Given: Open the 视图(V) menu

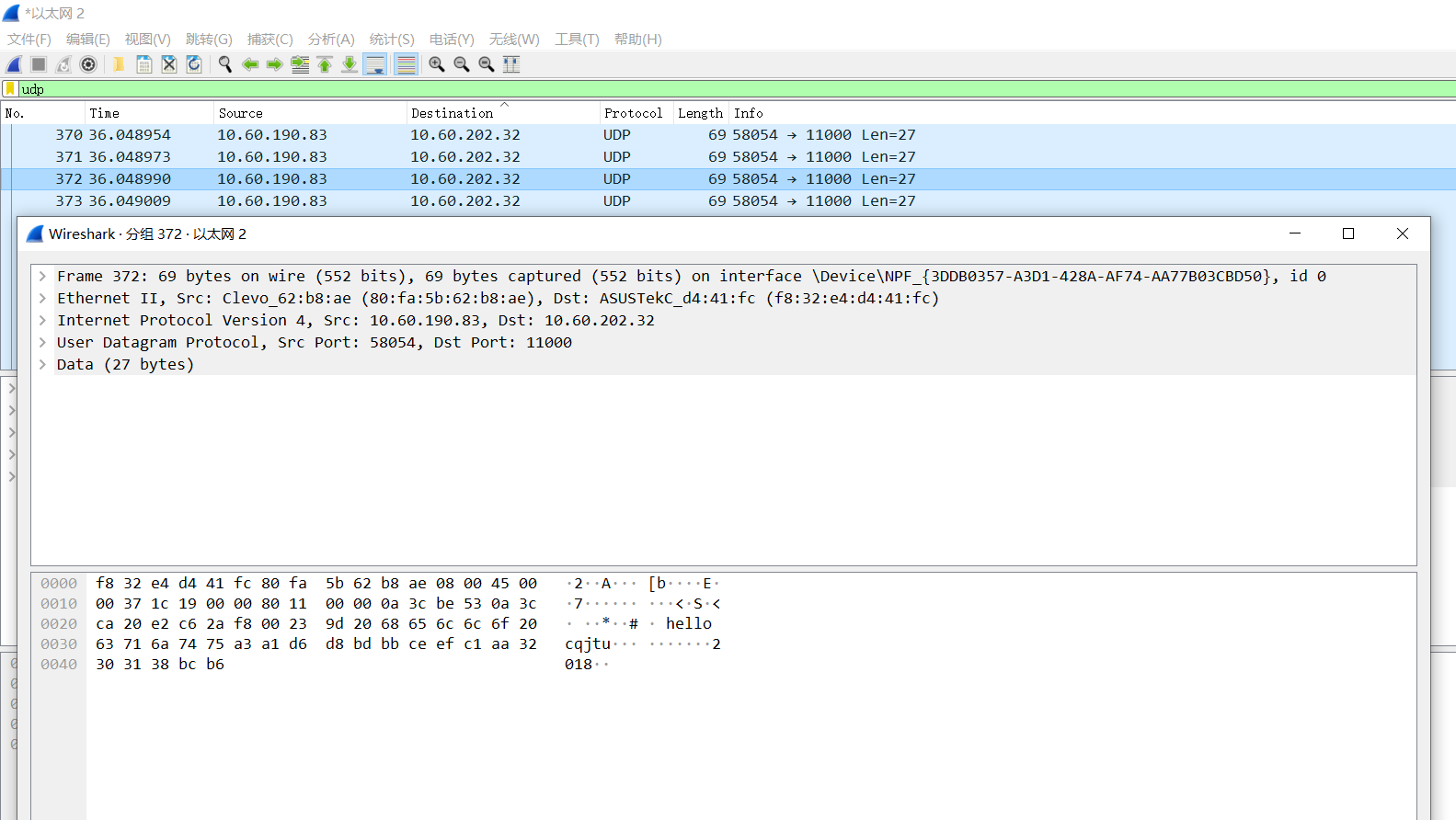Looking at the screenshot, I should click(x=148, y=40).
